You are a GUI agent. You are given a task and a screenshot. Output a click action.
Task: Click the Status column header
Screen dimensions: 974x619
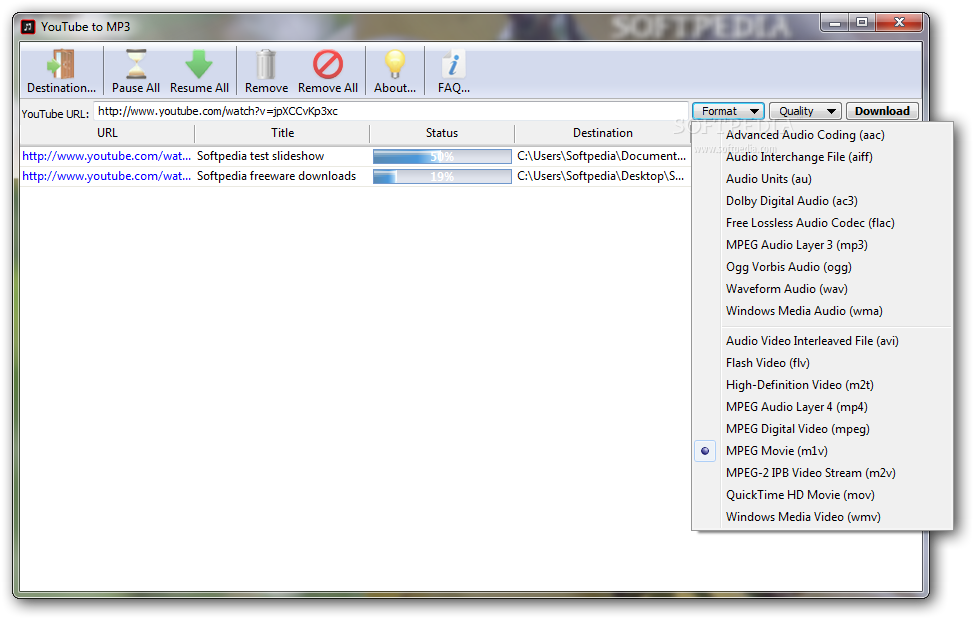442,133
